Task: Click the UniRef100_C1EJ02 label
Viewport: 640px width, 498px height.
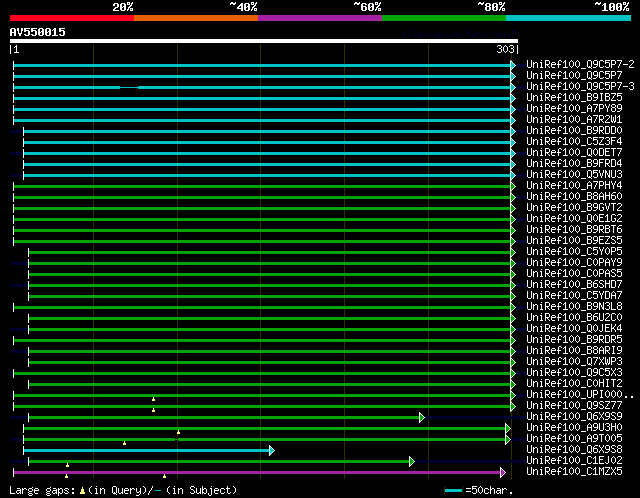Action: click(x=574, y=461)
